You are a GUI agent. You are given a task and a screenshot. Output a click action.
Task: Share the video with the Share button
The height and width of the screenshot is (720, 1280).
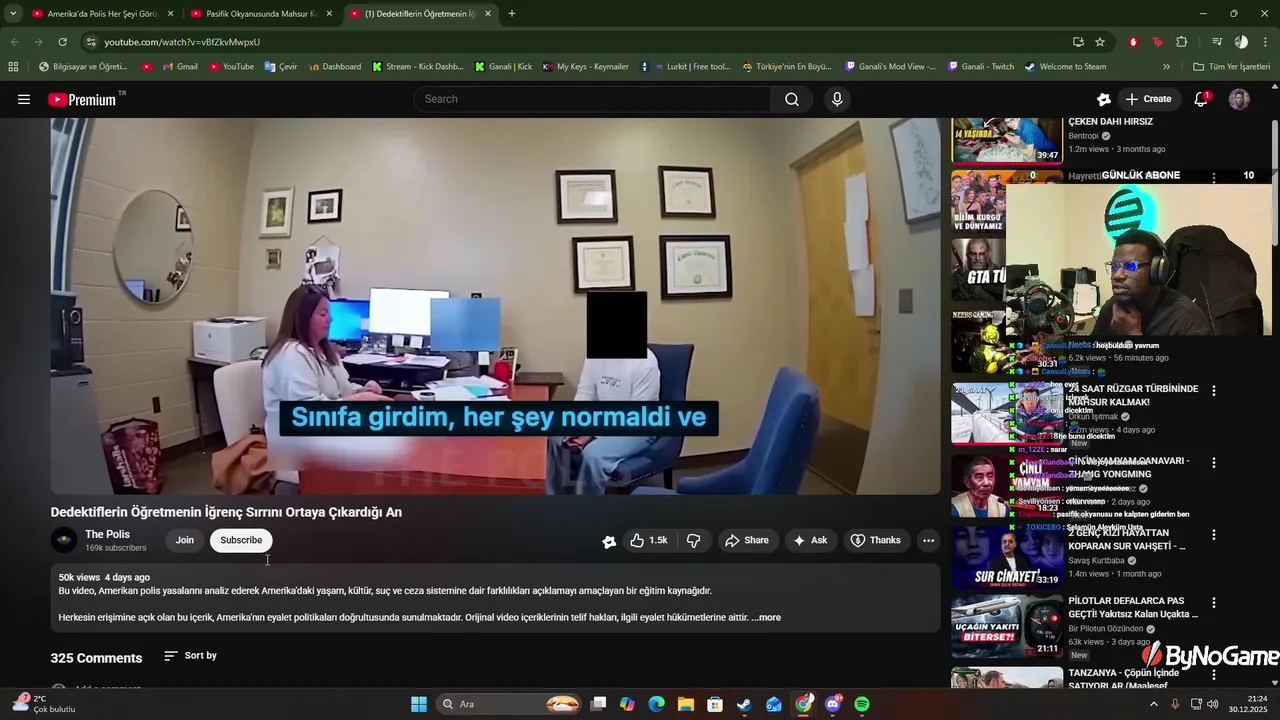point(747,540)
